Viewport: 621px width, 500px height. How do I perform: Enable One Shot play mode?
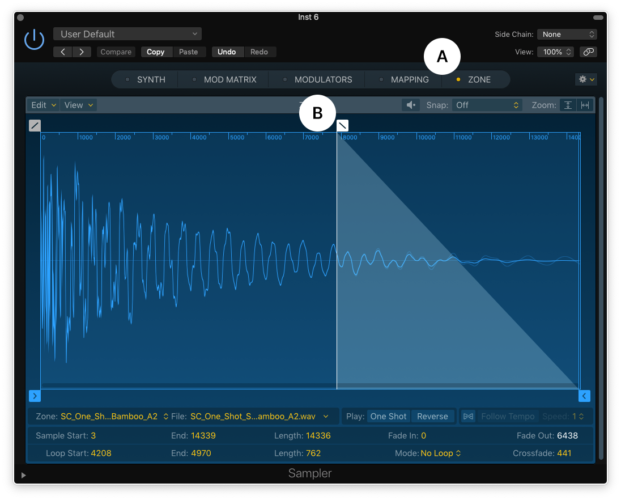388,416
